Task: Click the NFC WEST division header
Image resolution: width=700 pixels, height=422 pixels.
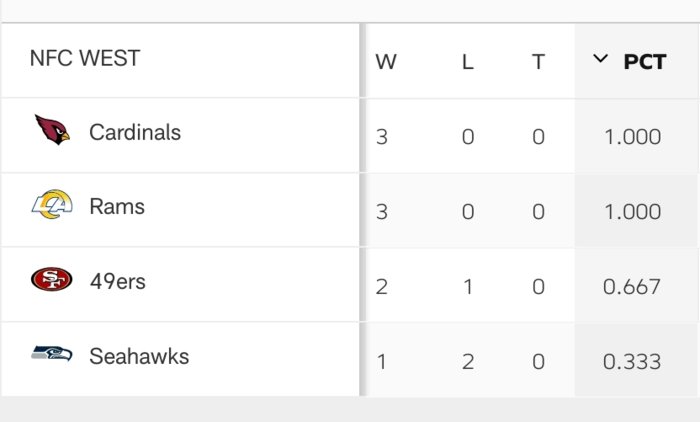Action: coord(85,59)
